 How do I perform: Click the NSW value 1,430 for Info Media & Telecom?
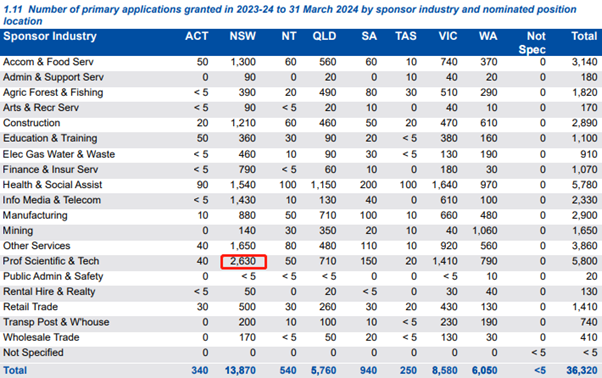pyautogui.click(x=243, y=200)
